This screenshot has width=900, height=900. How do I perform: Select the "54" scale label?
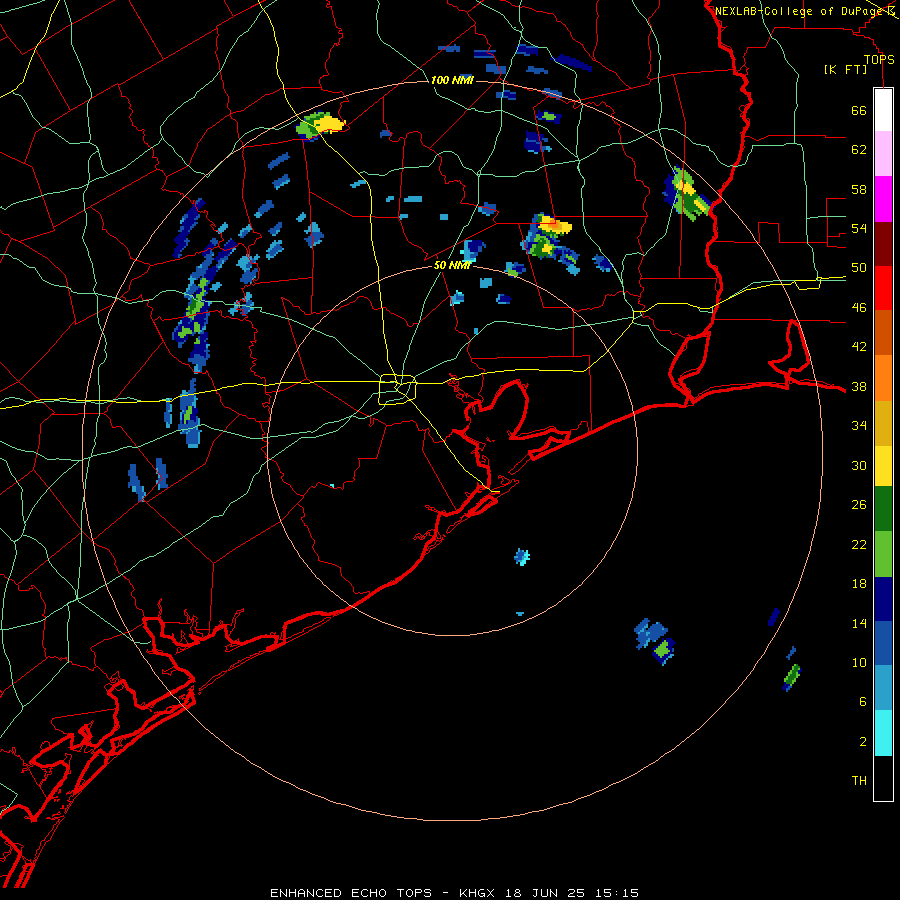[x=859, y=228]
